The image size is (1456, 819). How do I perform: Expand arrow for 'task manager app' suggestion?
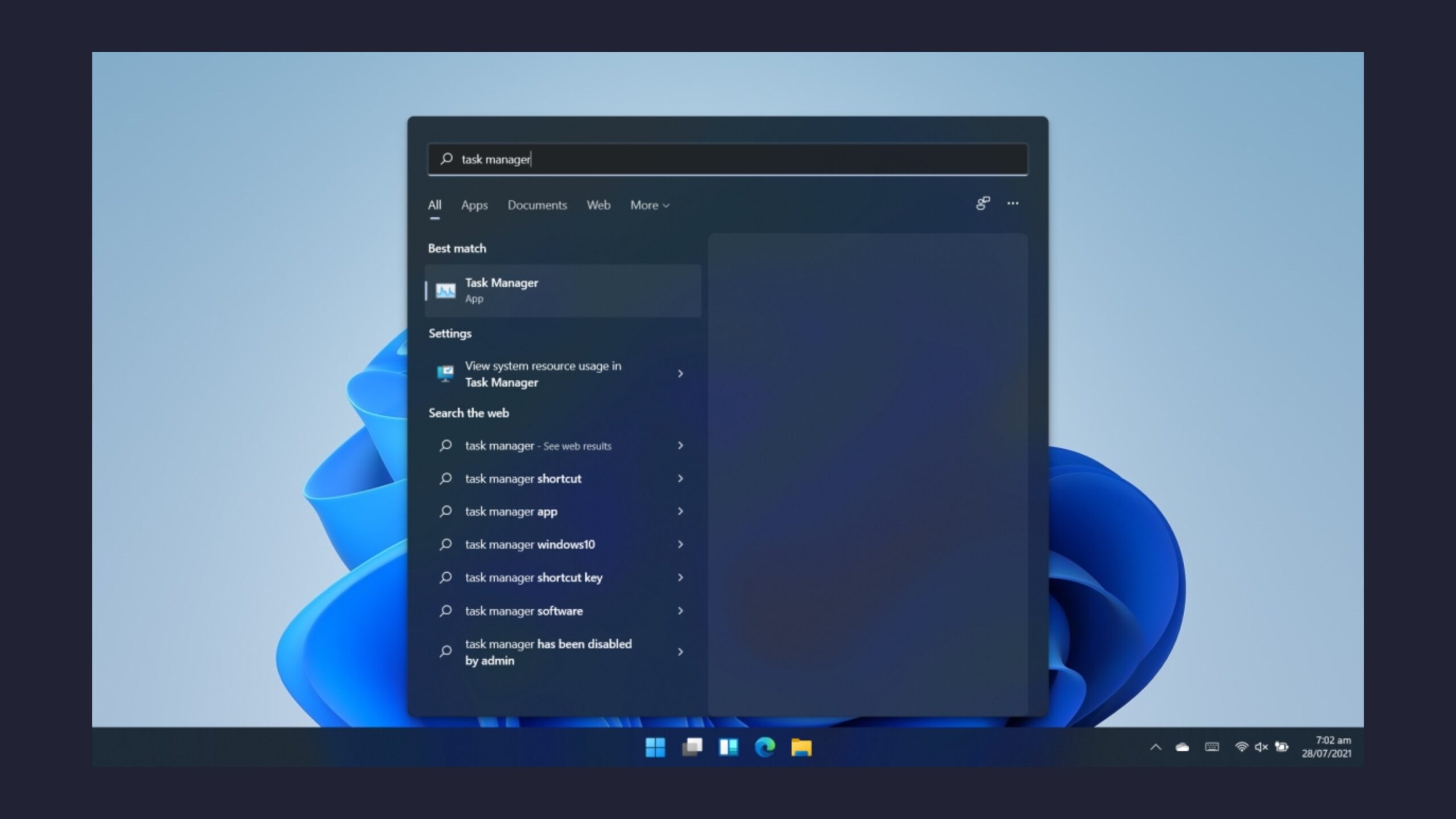(x=680, y=511)
